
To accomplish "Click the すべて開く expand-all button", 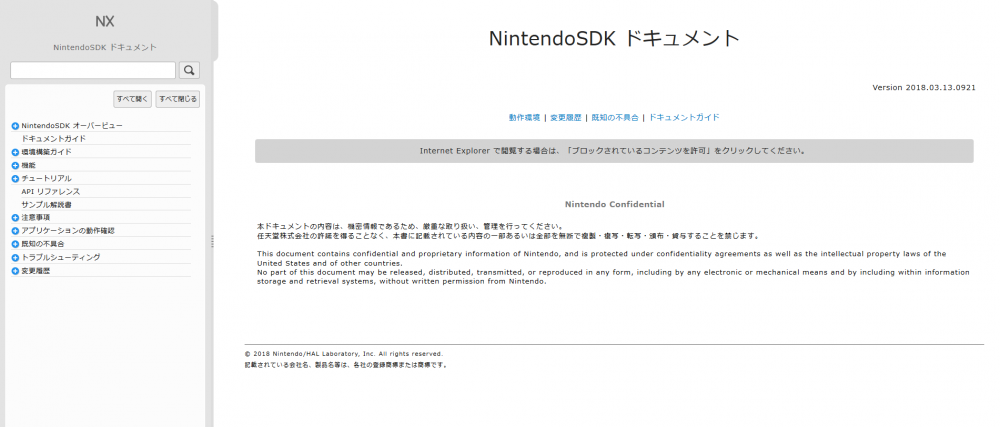I will (133, 99).
